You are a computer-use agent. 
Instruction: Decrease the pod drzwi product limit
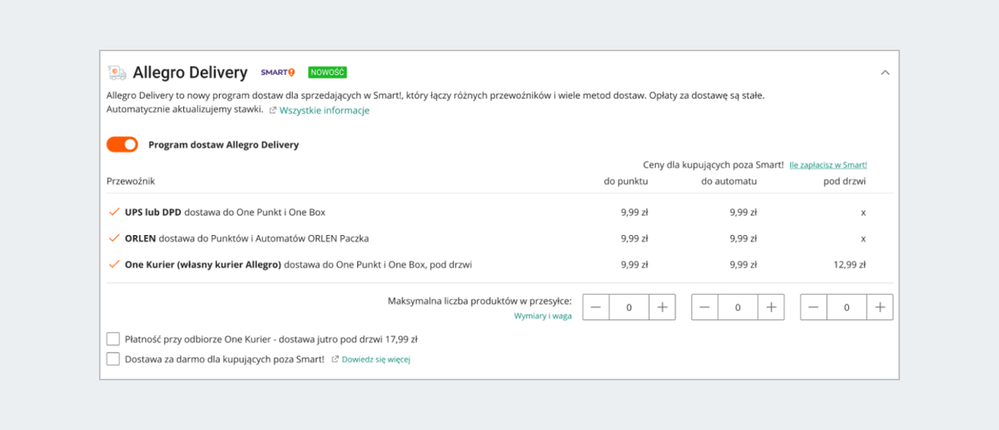click(x=814, y=307)
